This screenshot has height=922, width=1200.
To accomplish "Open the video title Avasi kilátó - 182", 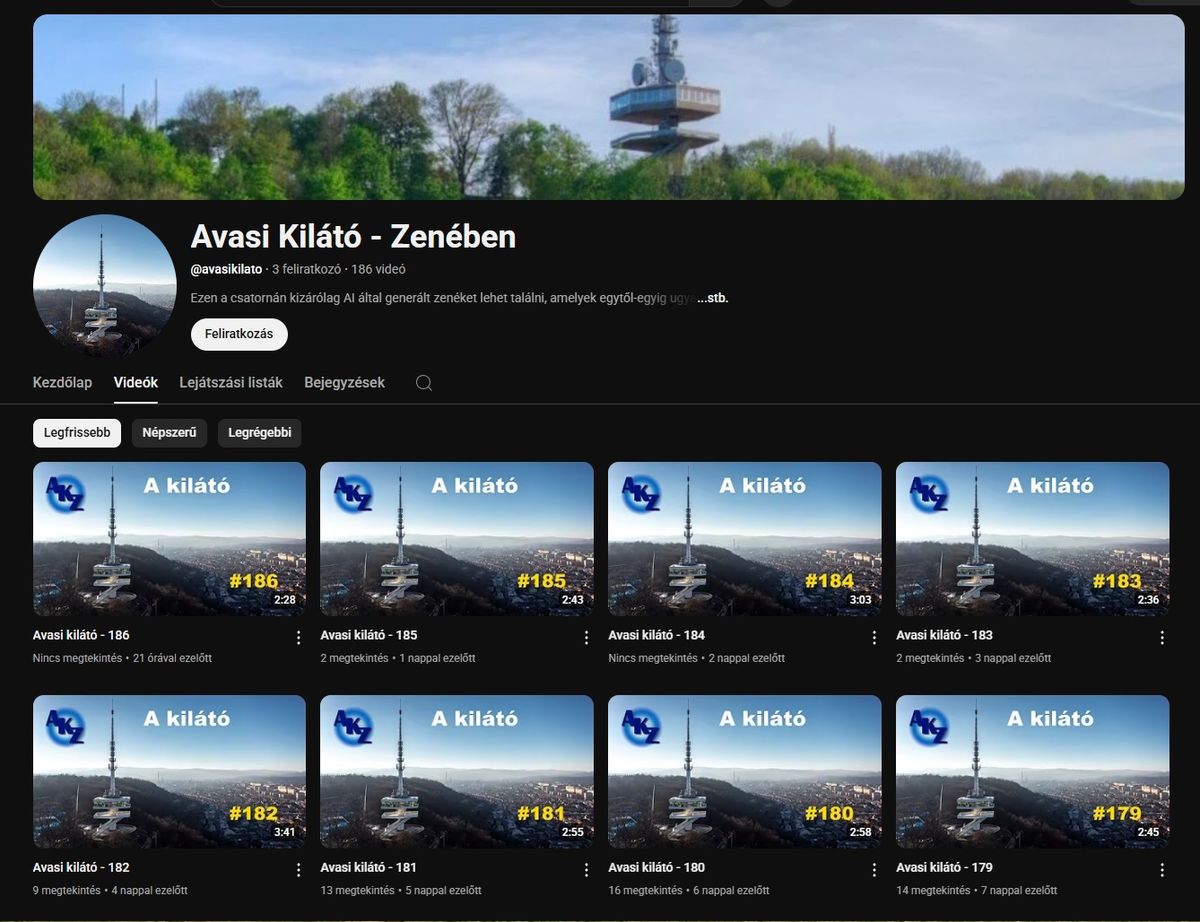I will [x=81, y=867].
